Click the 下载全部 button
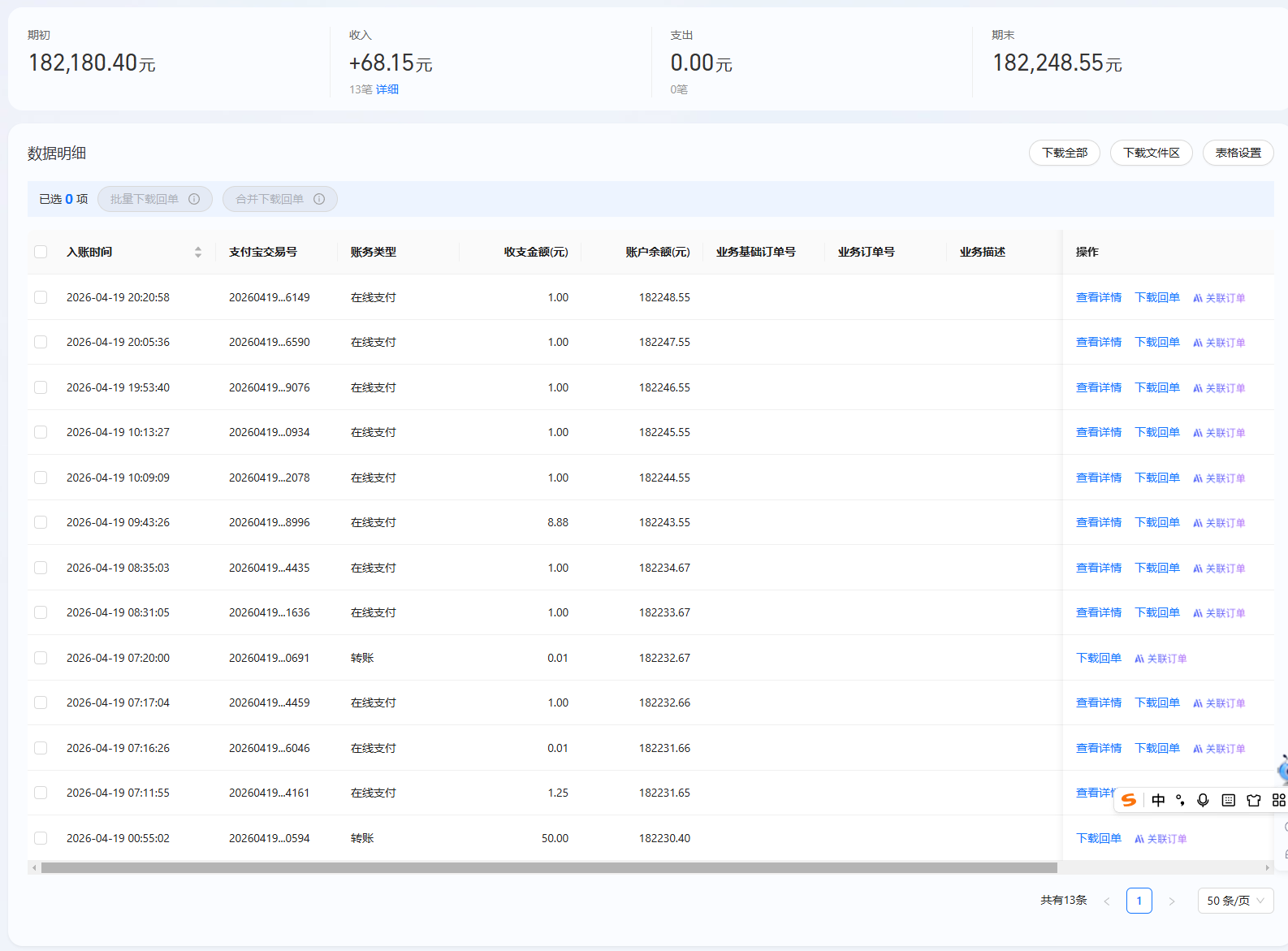This screenshot has height=951, width=1288. pos(1064,153)
